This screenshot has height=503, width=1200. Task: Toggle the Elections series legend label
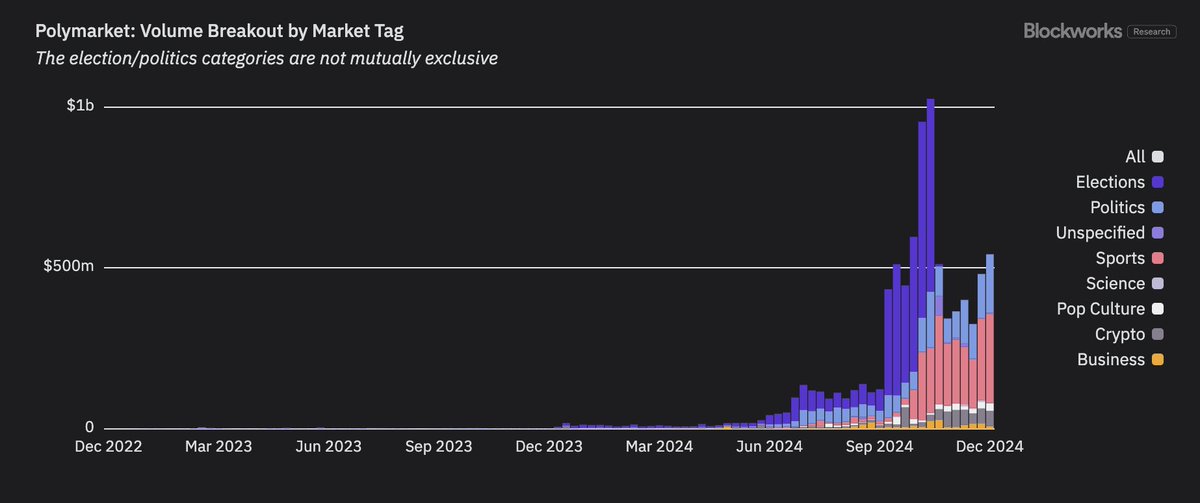(1110, 182)
